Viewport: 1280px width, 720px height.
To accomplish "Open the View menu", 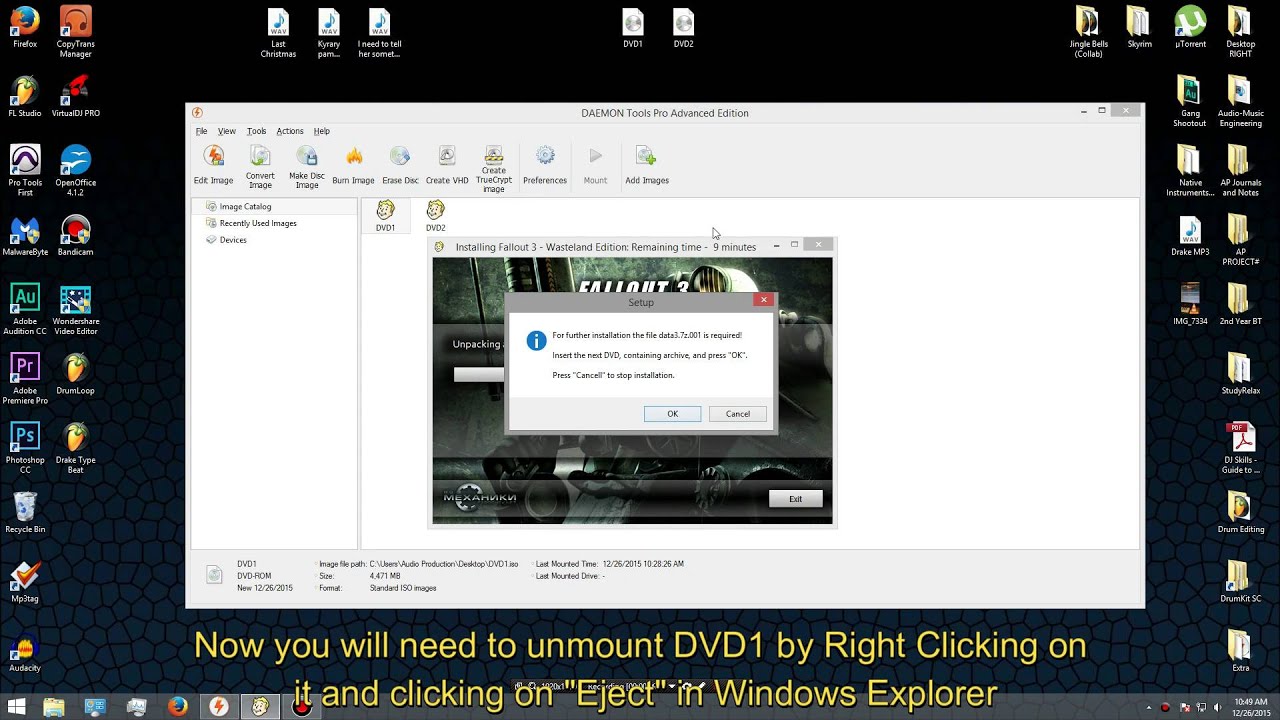I will [x=227, y=131].
